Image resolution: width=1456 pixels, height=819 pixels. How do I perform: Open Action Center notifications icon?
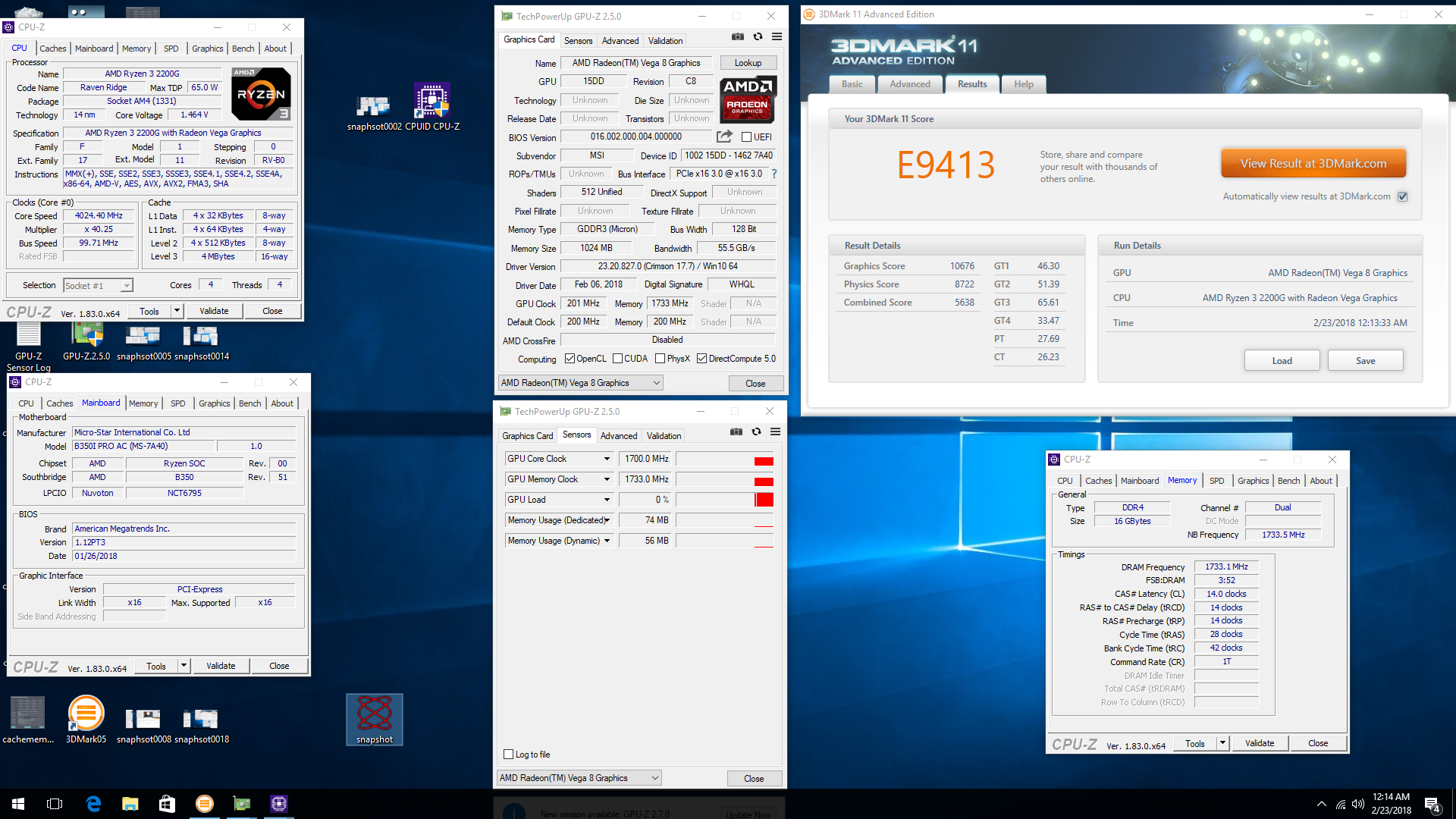coord(1432,805)
